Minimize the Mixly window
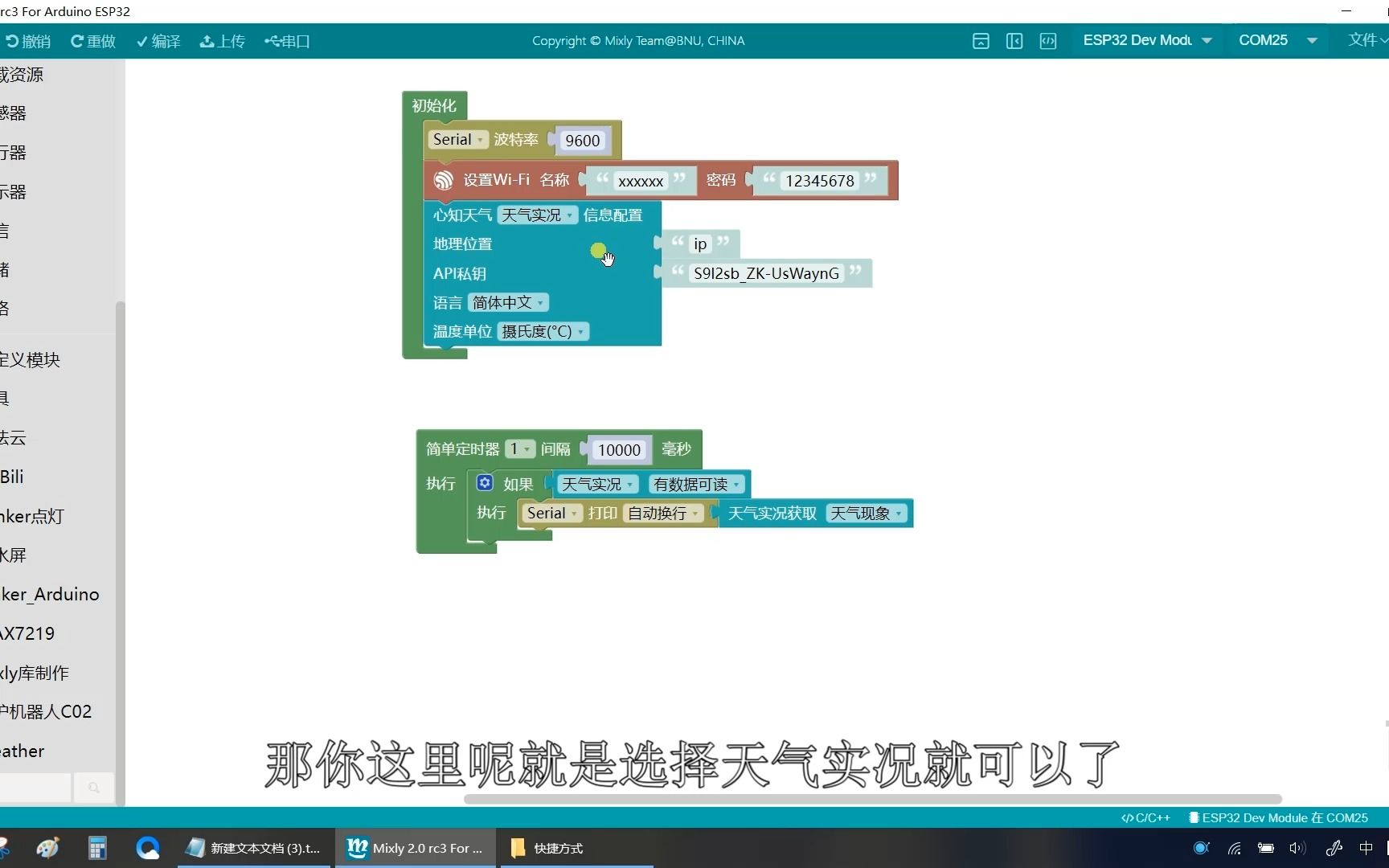The width and height of the screenshot is (1389, 868). point(1346,10)
